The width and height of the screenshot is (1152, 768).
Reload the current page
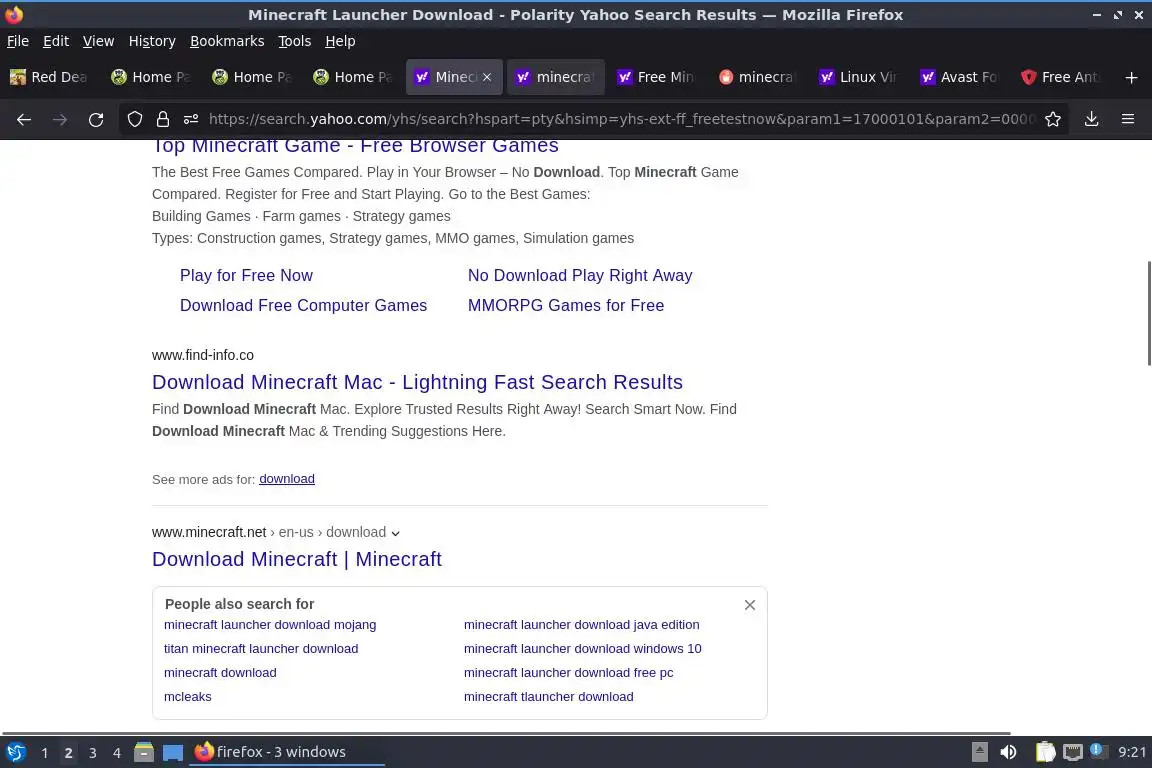96,119
